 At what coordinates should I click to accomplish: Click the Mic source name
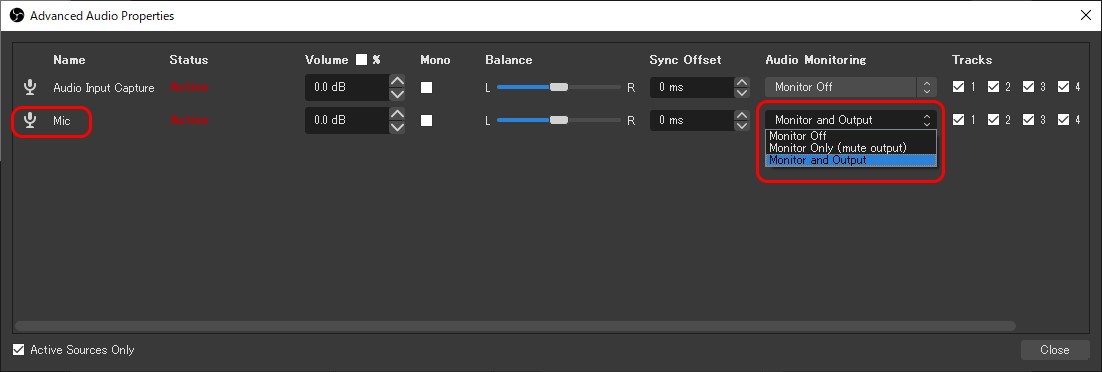coord(62,121)
